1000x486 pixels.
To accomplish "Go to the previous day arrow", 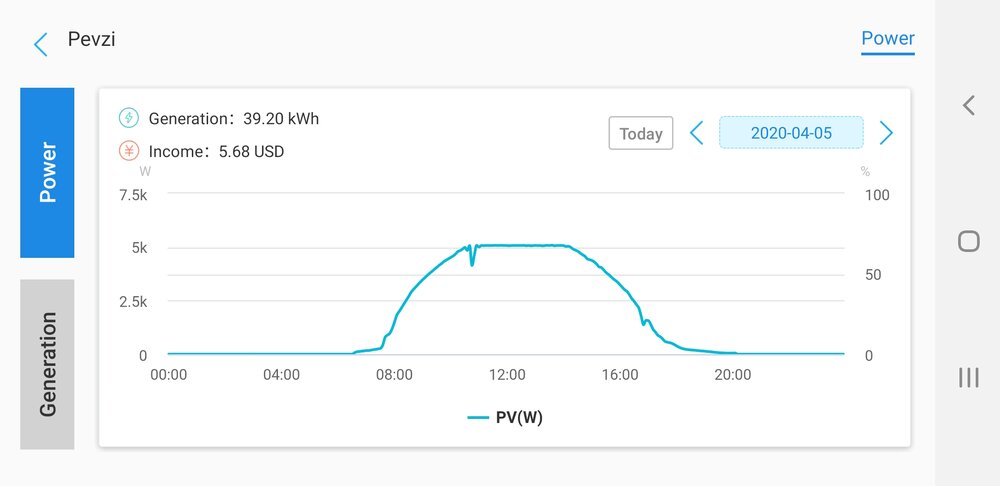I will pyautogui.click(x=697, y=133).
